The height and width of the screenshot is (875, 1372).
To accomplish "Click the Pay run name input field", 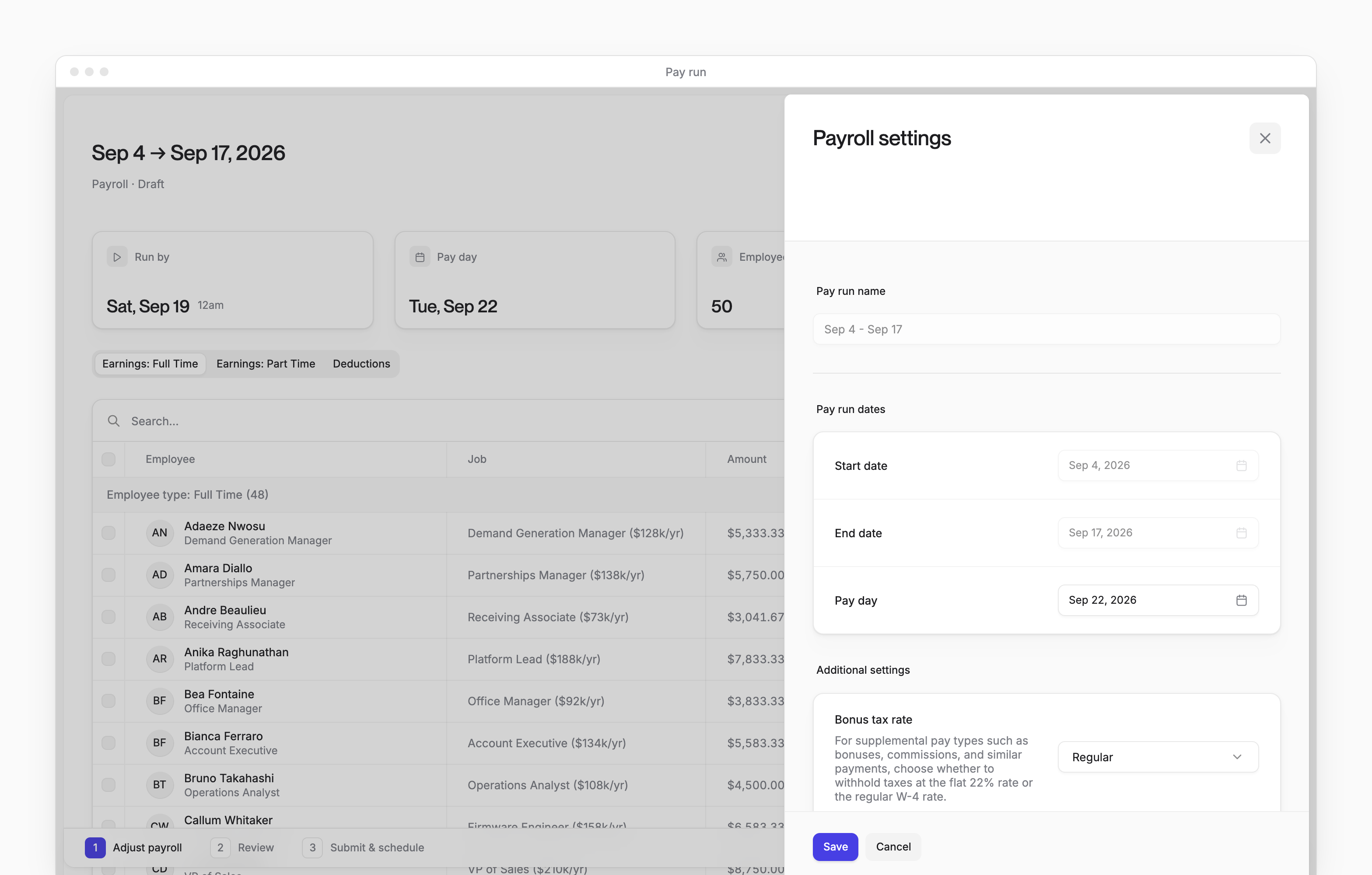I will click(x=1046, y=329).
